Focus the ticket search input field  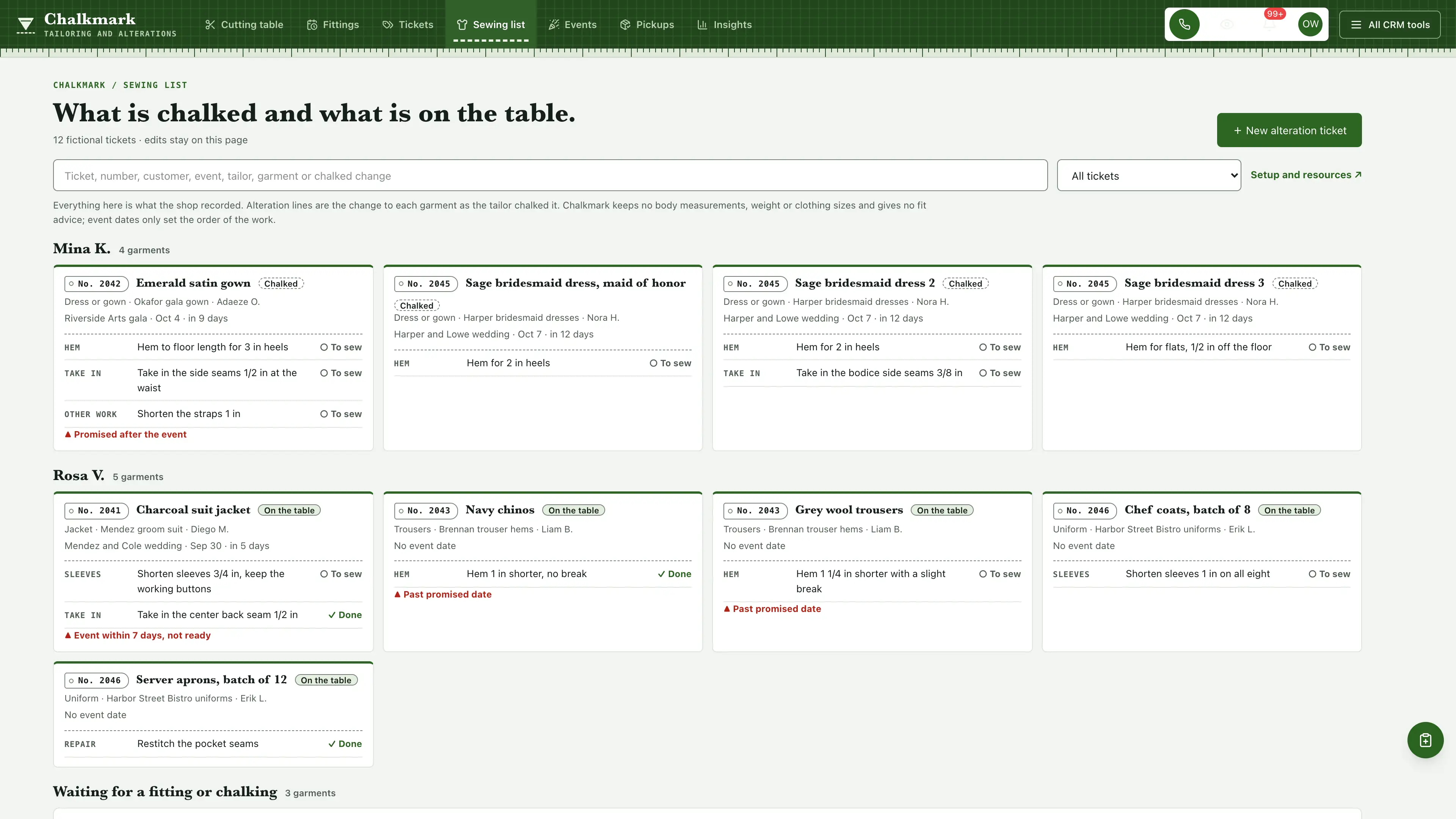(x=550, y=175)
